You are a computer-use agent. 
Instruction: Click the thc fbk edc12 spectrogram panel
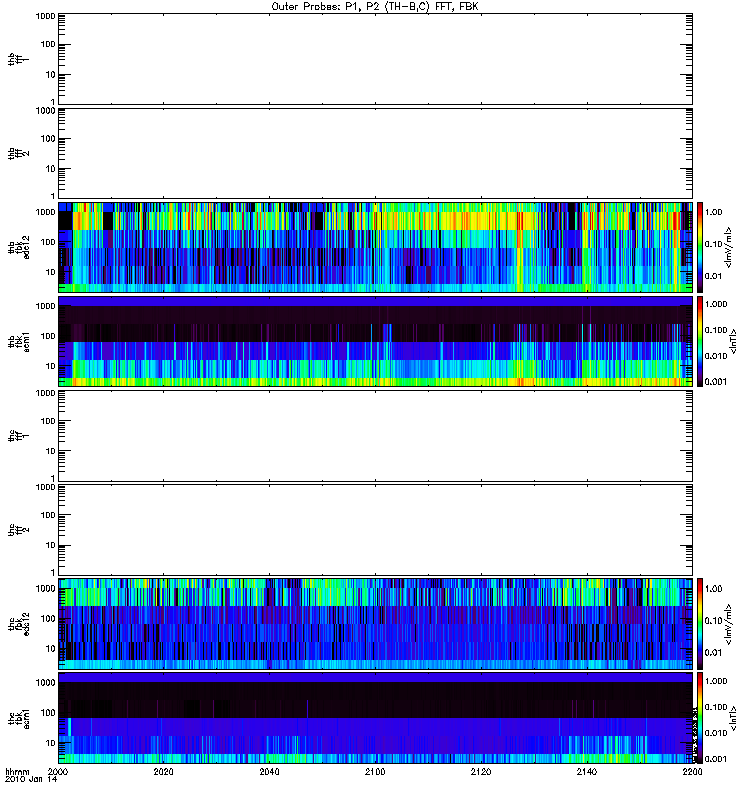tap(375, 624)
